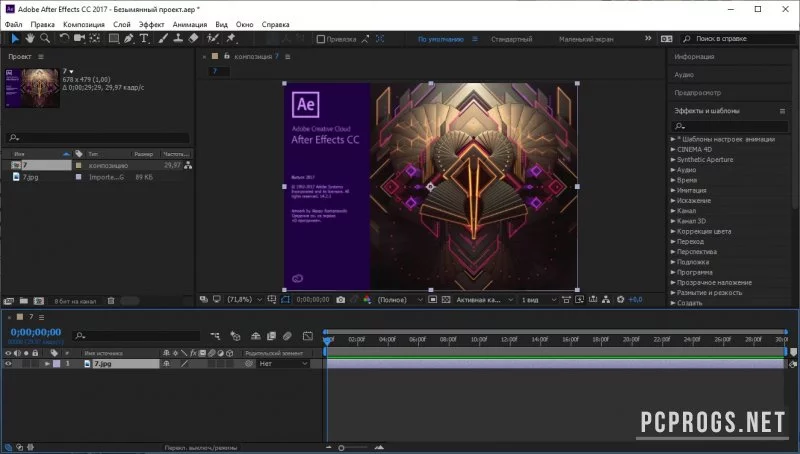Expand properties of layer 7.jpg
The width and height of the screenshot is (800, 454).
click(x=47, y=364)
